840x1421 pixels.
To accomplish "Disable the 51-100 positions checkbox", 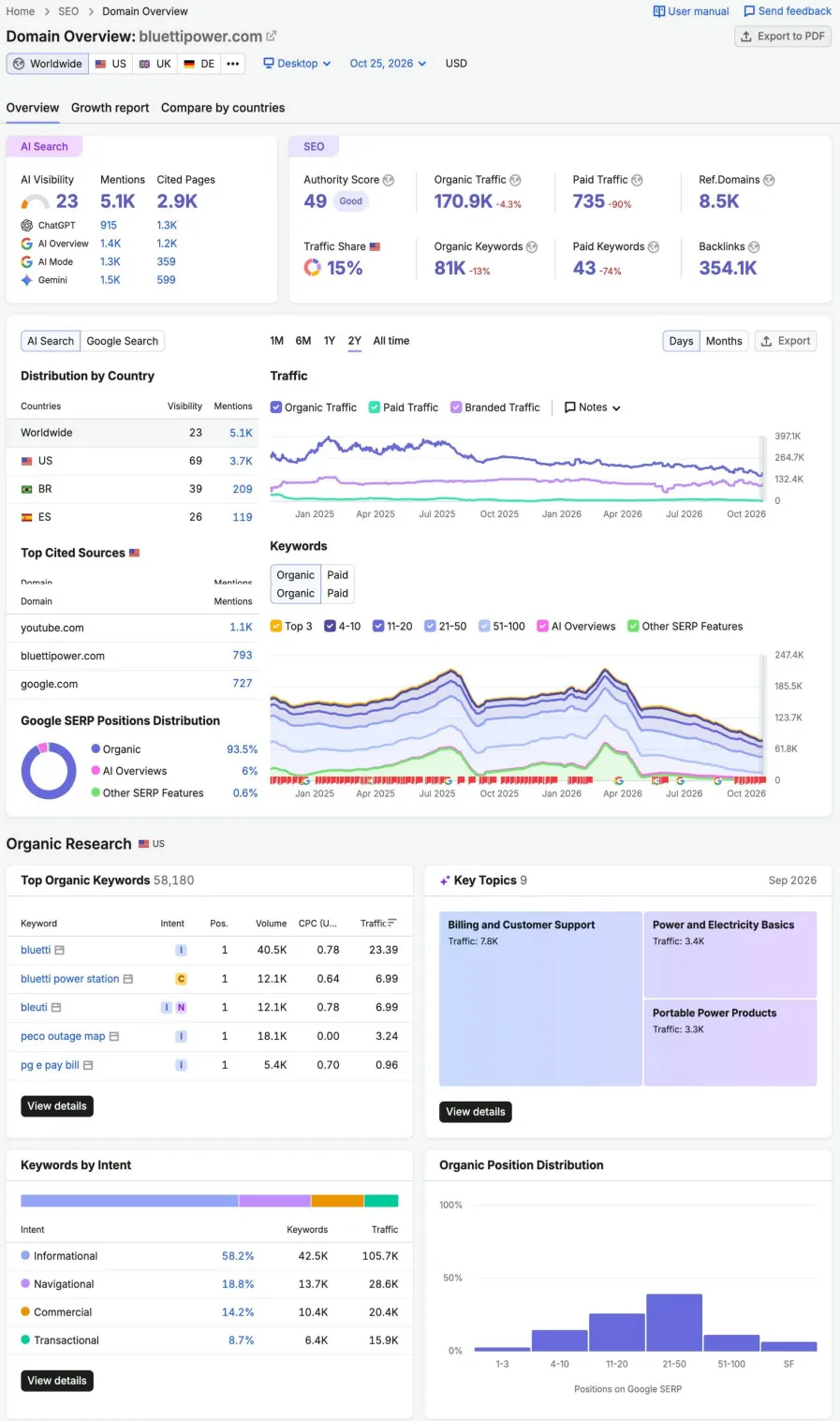I will click(x=484, y=627).
